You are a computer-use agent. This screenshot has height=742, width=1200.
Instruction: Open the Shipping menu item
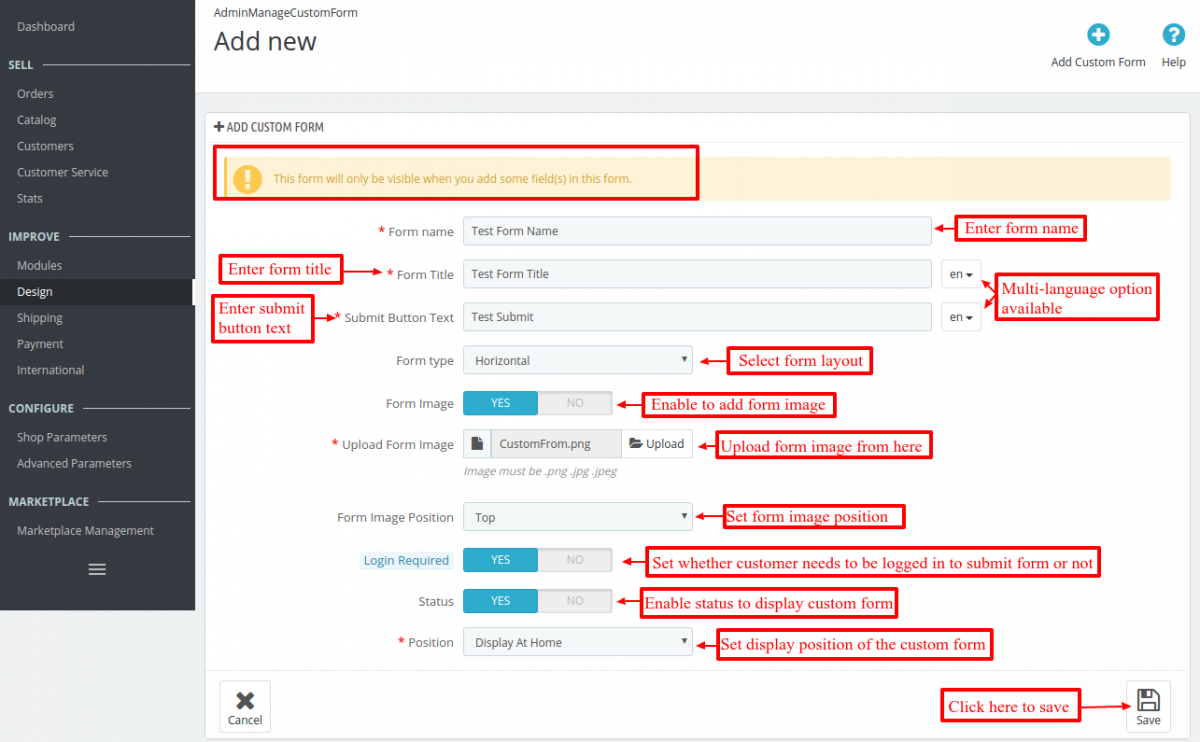pos(40,318)
